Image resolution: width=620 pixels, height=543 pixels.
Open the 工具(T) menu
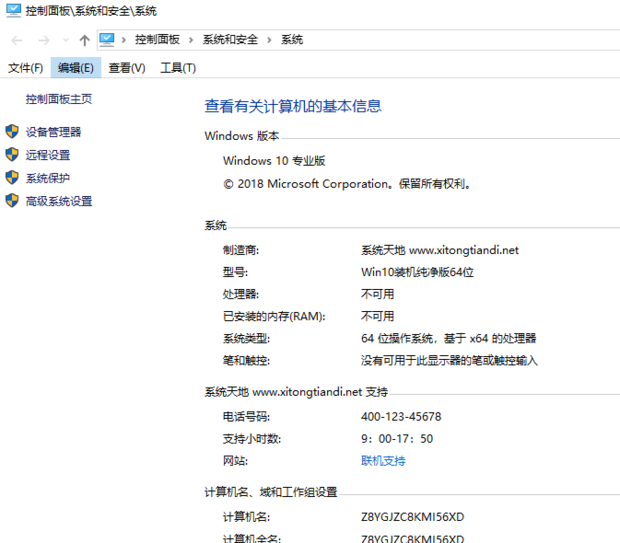[x=178, y=68]
